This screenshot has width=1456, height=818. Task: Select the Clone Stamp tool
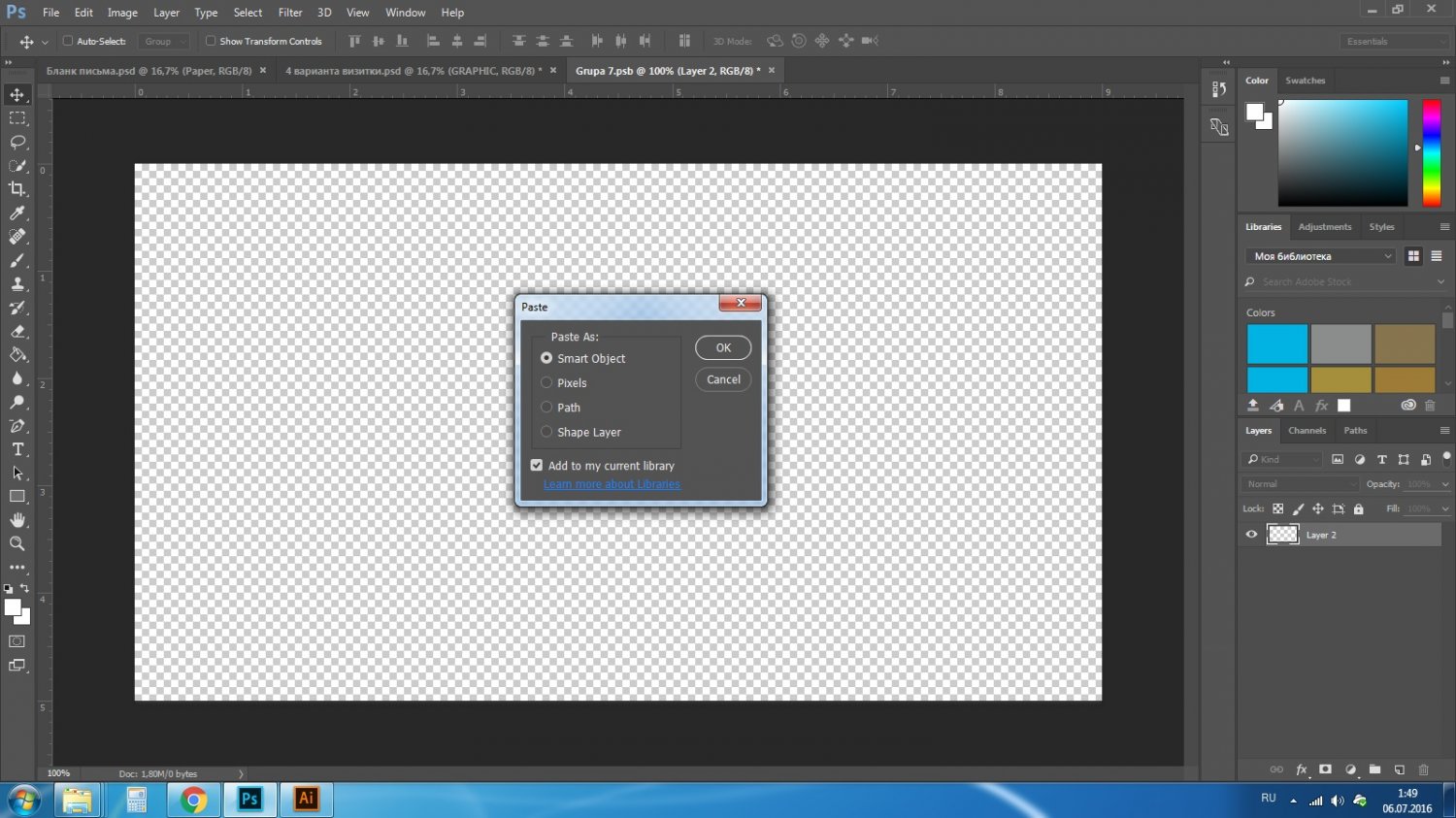pyautogui.click(x=17, y=284)
